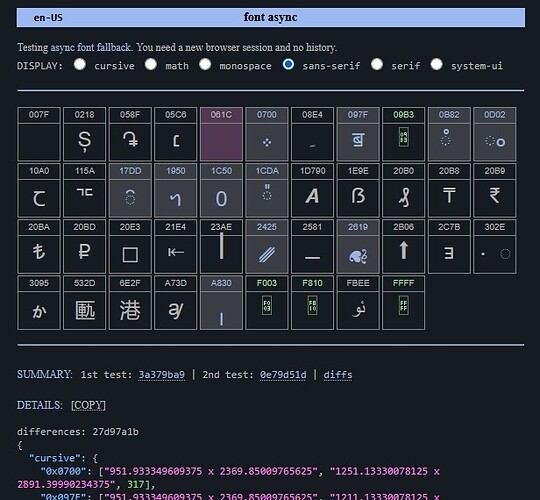Click the upward arrow glyph 2B06
This screenshot has height=500, width=540.
(x=403, y=246)
